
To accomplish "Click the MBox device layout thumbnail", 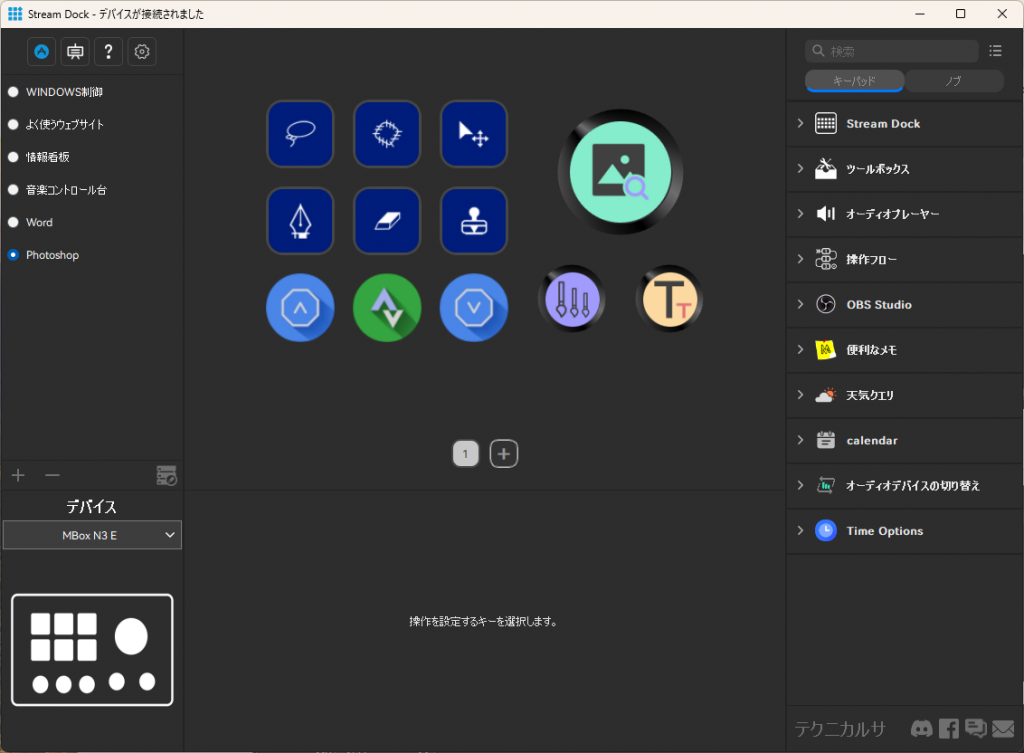I will (x=92, y=650).
